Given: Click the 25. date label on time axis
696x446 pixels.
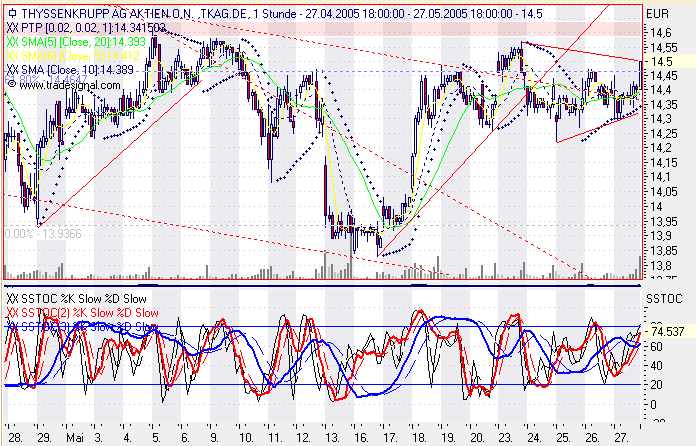Looking at the screenshot, I should 563,438.
